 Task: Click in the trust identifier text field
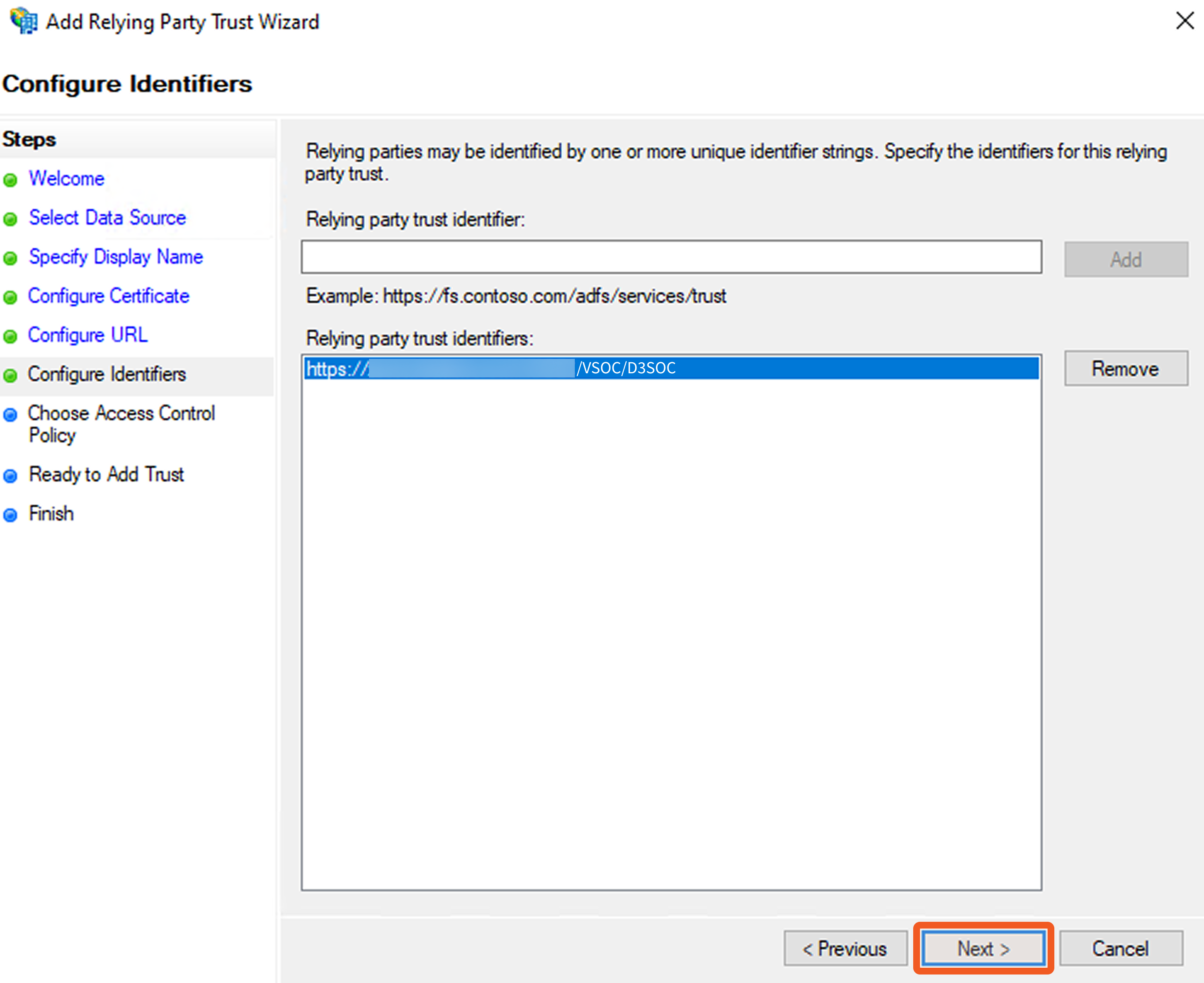point(671,257)
